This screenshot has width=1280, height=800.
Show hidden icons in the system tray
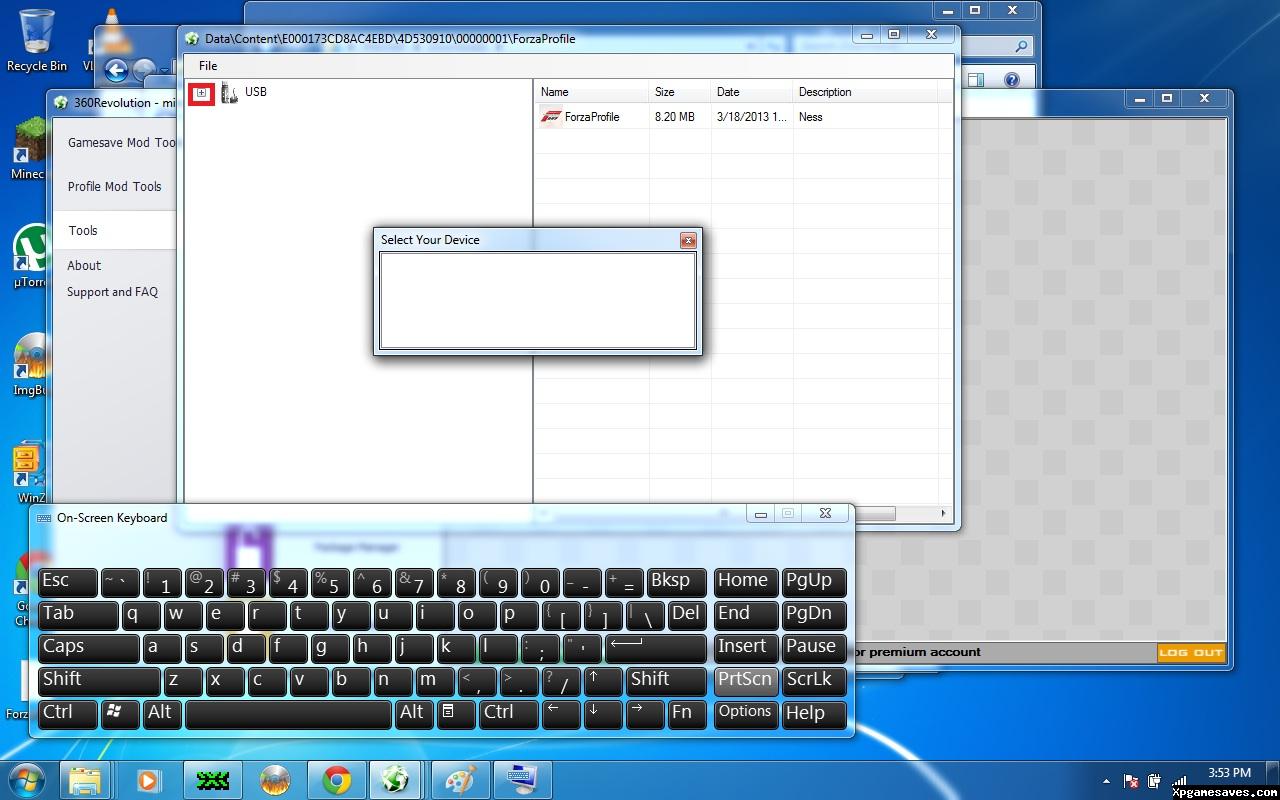click(1106, 781)
